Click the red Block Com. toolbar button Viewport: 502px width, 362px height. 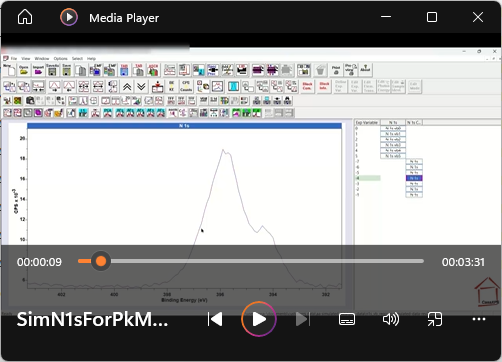[307, 86]
